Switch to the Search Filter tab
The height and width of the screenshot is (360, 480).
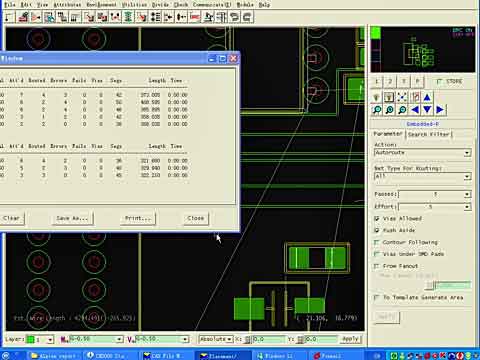[429, 134]
